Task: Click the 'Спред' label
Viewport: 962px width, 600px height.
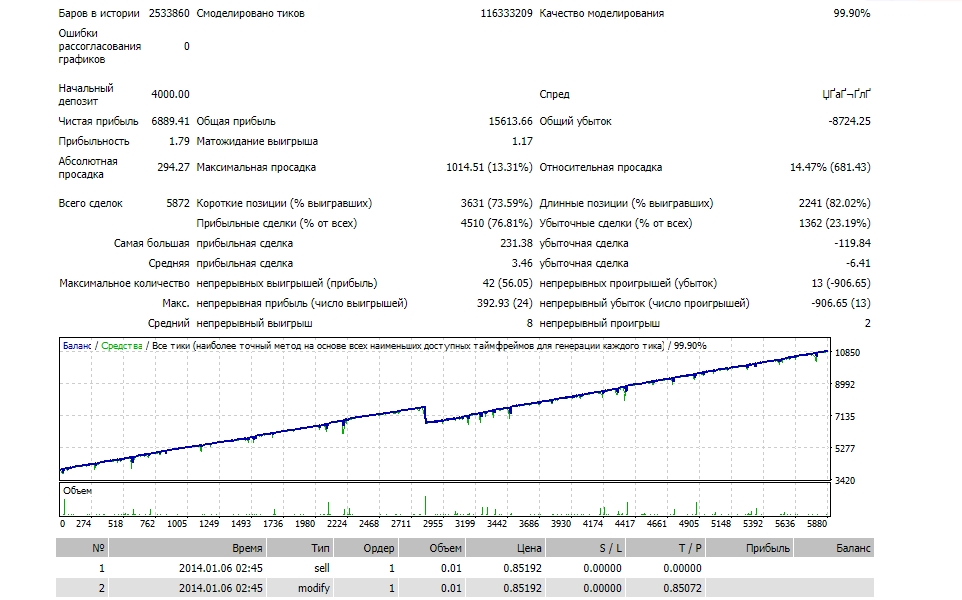Action: click(555, 94)
